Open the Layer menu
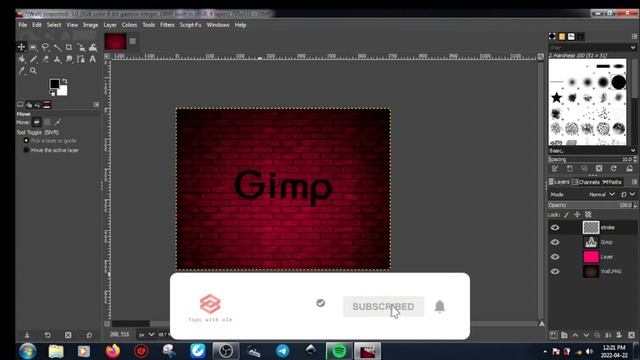This screenshot has width=640, height=360. 110,25
